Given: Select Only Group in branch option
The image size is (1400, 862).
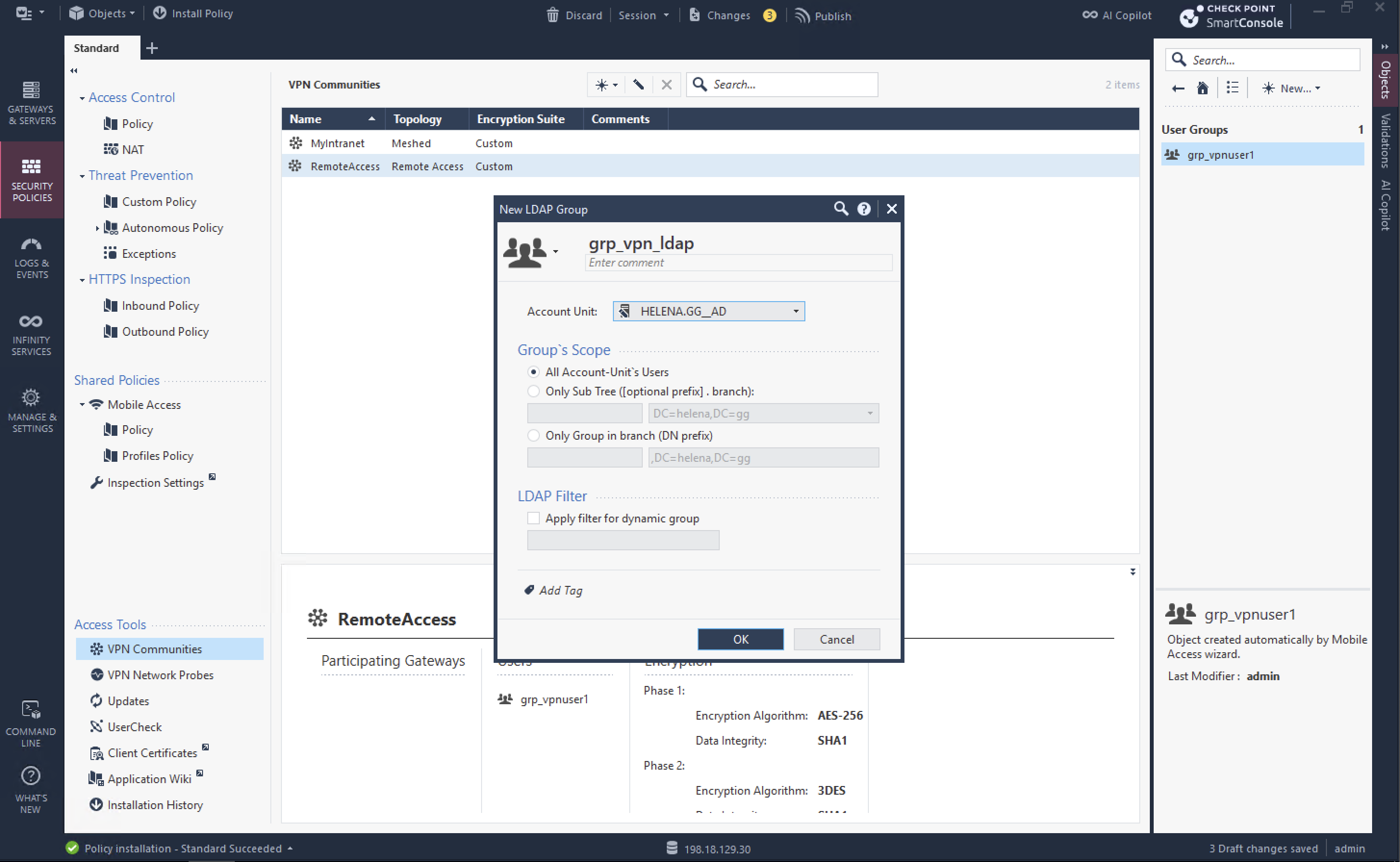Looking at the screenshot, I should coord(533,435).
